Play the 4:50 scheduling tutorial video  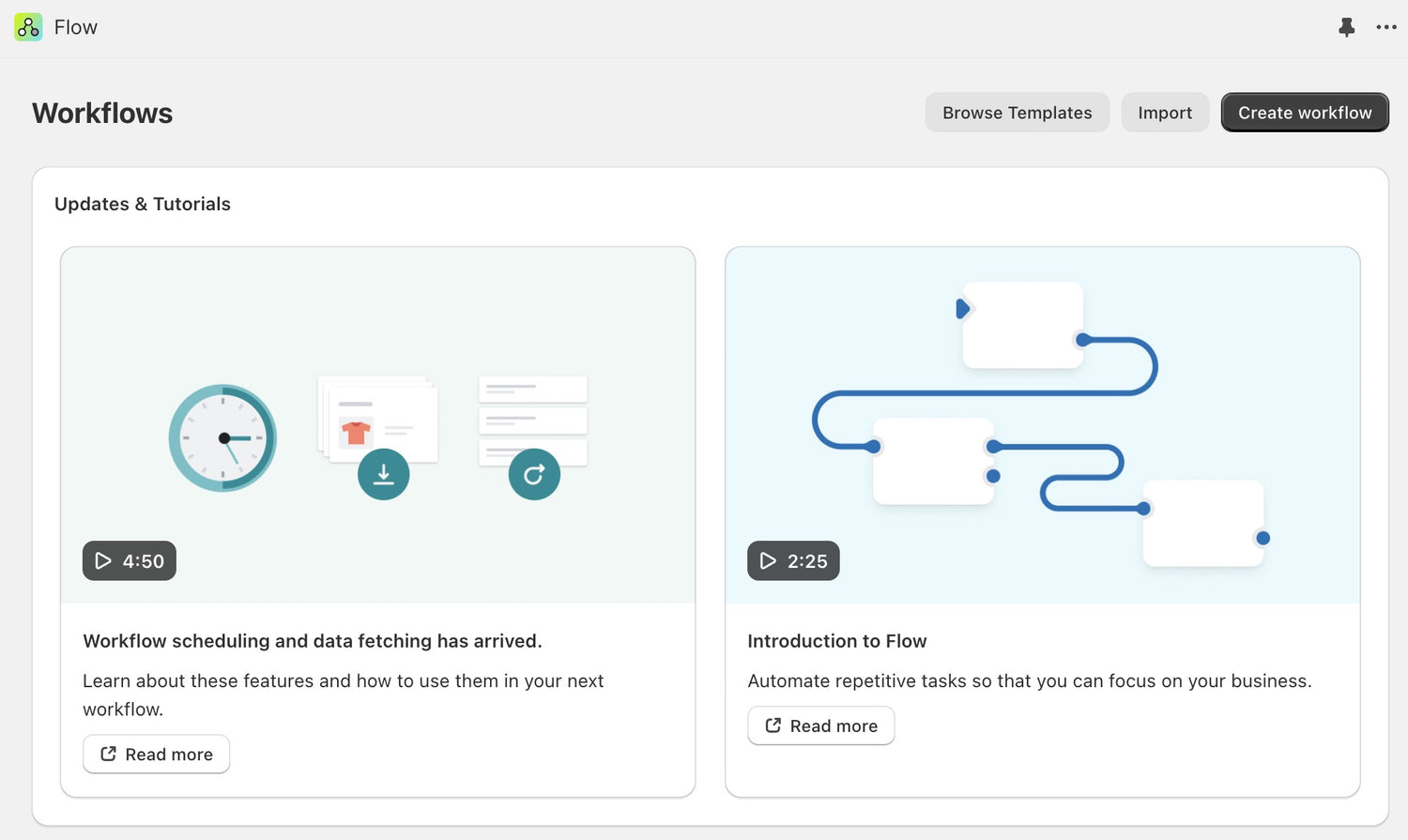pos(130,561)
